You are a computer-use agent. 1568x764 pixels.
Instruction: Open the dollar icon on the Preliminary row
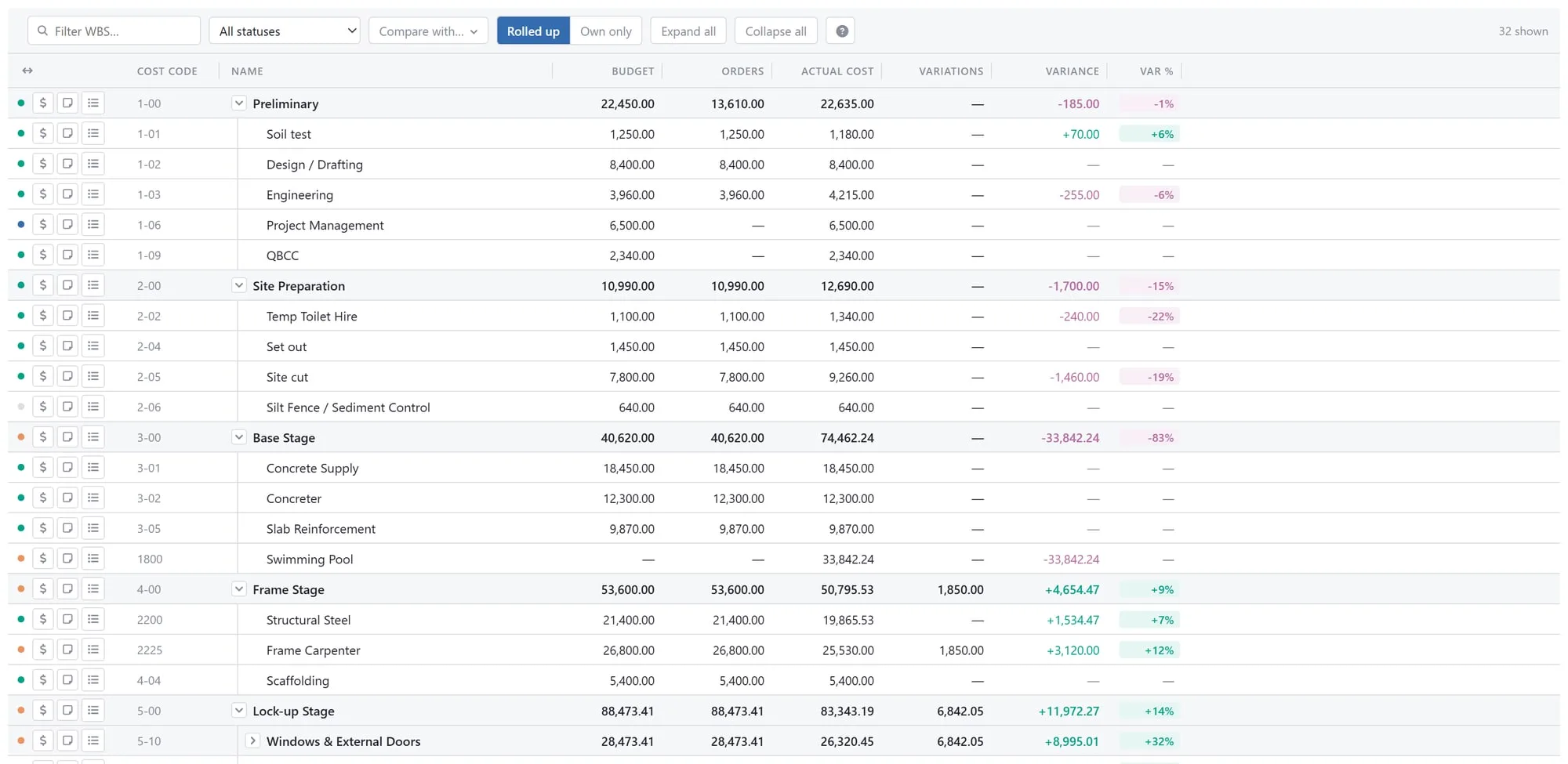[x=43, y=103]
